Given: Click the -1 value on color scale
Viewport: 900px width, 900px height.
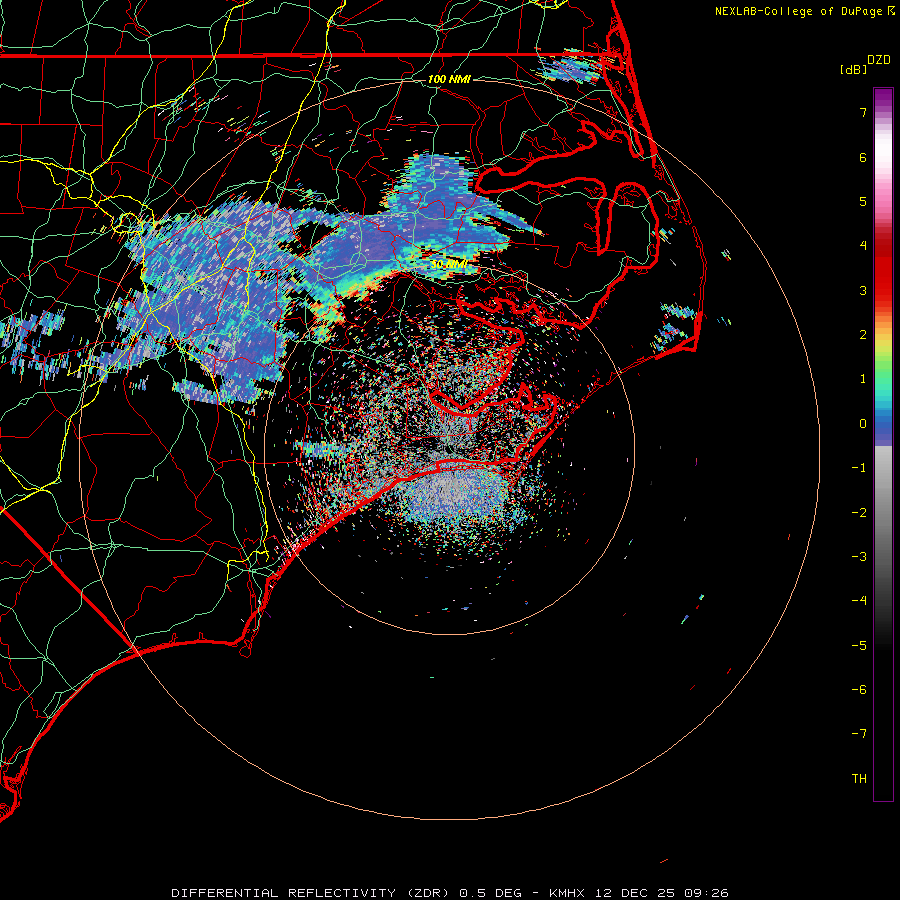Looking at the screenshot, I should [859, 468].
